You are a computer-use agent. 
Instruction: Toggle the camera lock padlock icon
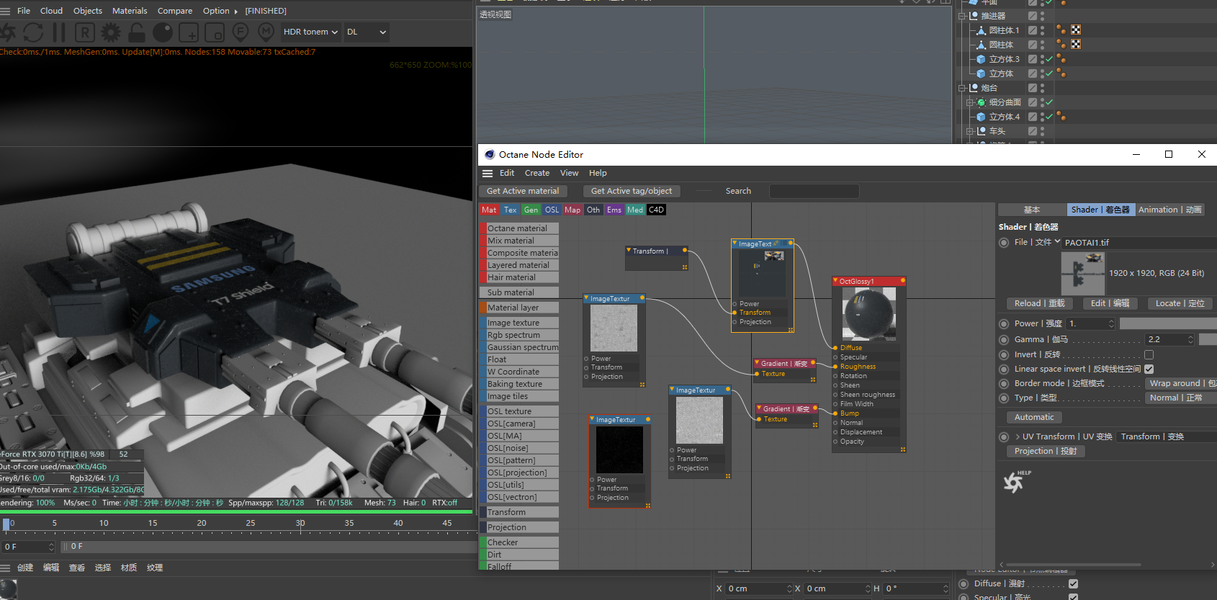click(x=137, y=32)
